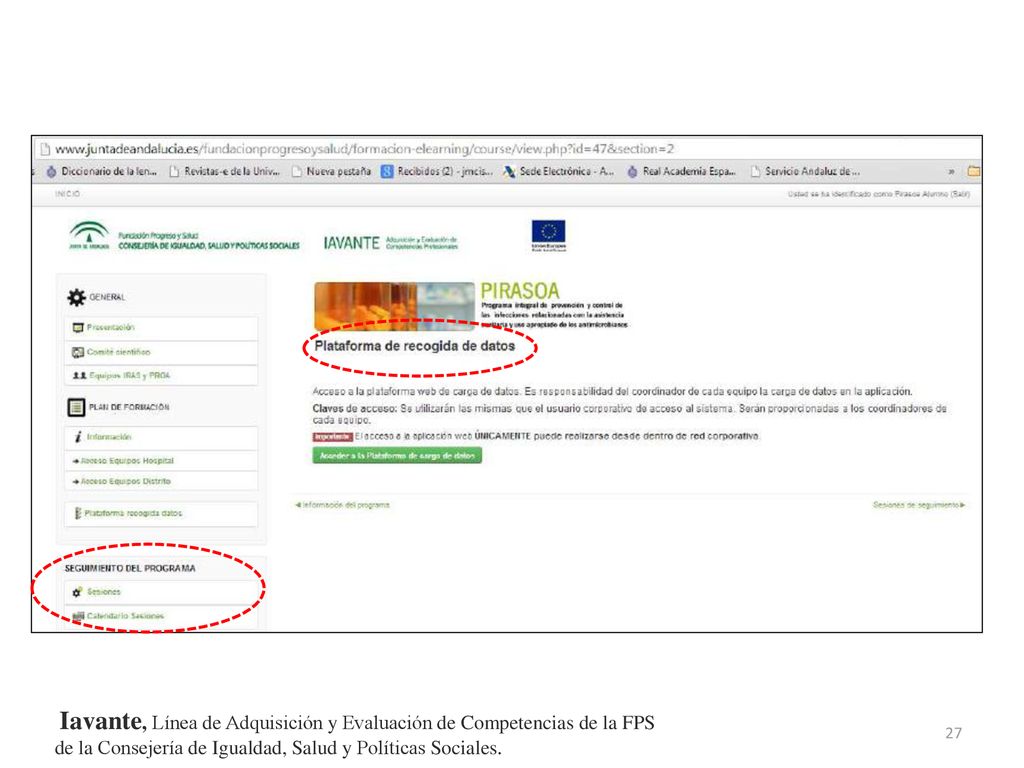Open Diccionario de la len... bookmark
The width and height of the screenshot is (1024, 768).
pos(102,172)
